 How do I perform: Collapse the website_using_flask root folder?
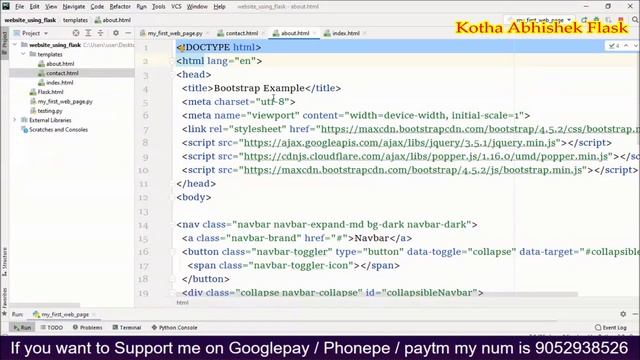15,44
